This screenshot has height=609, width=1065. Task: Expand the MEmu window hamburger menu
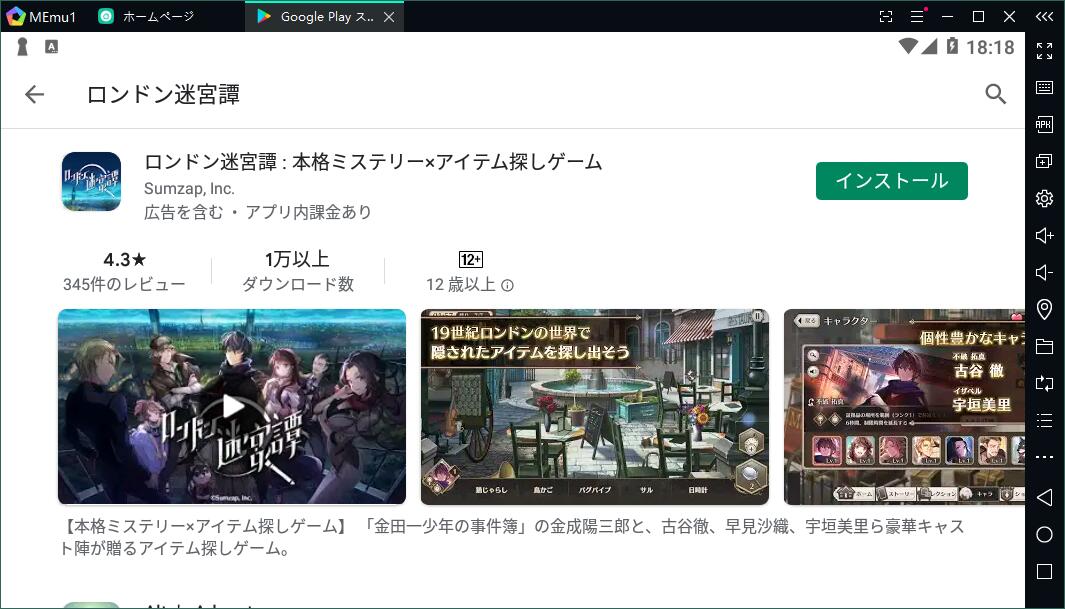coord(917,16)
